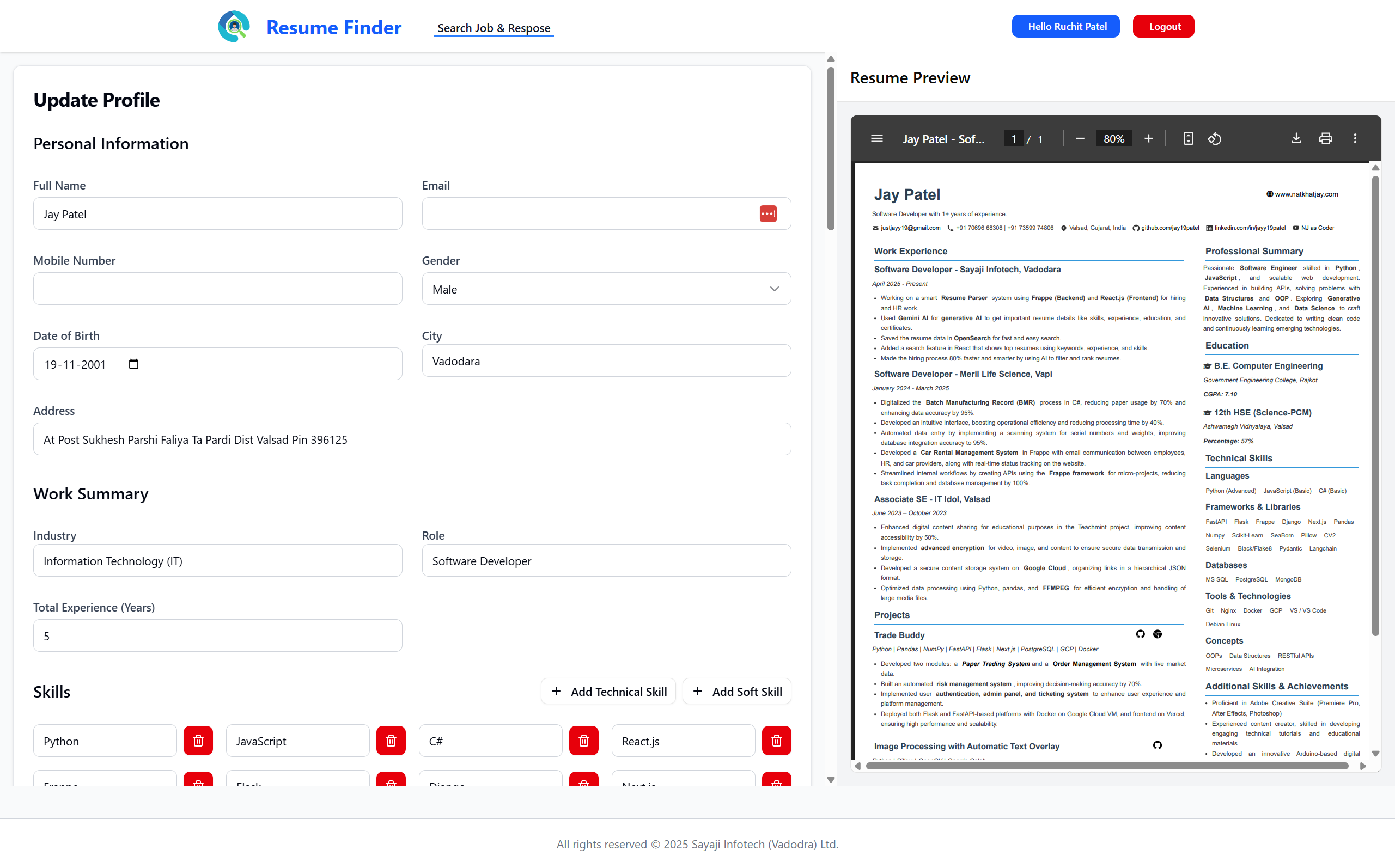1395x868 pixels.
Task: Remove the React.js skill
Action: (x=776, y=741)
